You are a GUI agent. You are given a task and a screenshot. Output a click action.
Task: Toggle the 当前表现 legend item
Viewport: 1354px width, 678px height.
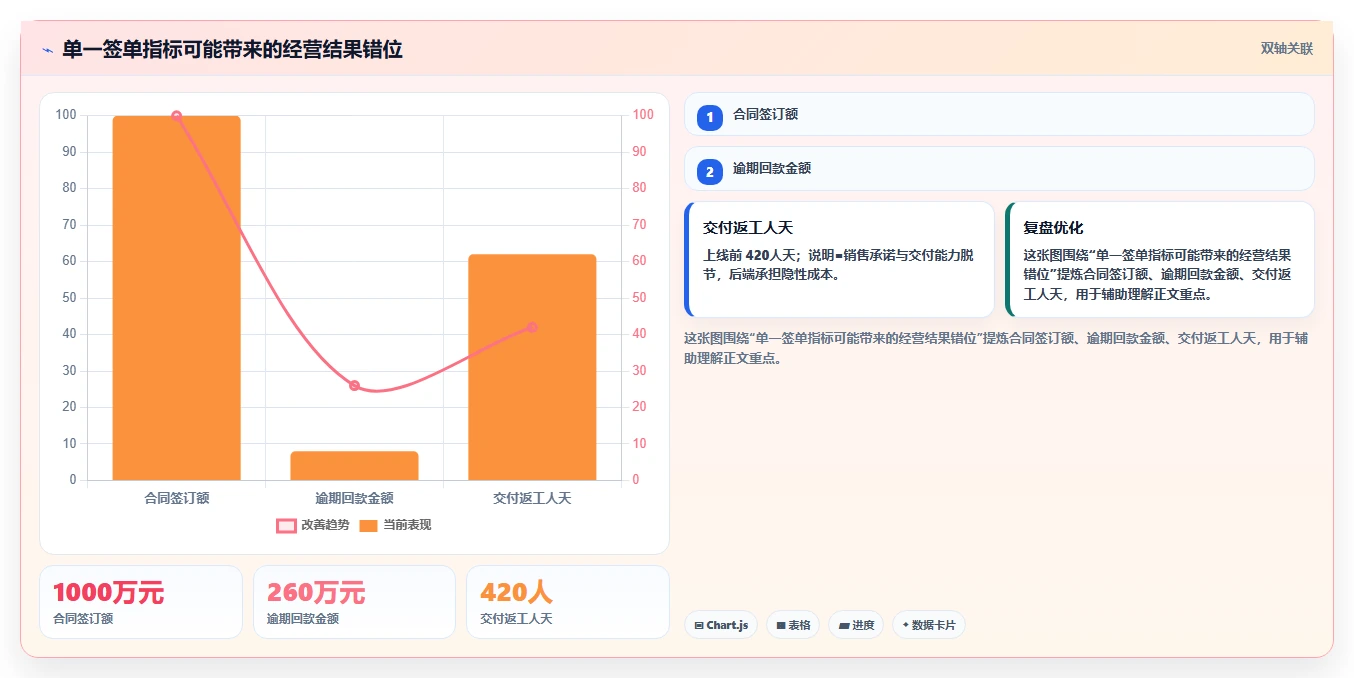pos(395,525)
